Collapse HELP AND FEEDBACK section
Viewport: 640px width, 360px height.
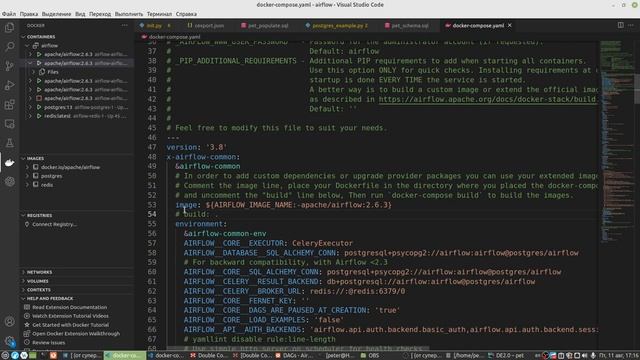click(23, 298)
